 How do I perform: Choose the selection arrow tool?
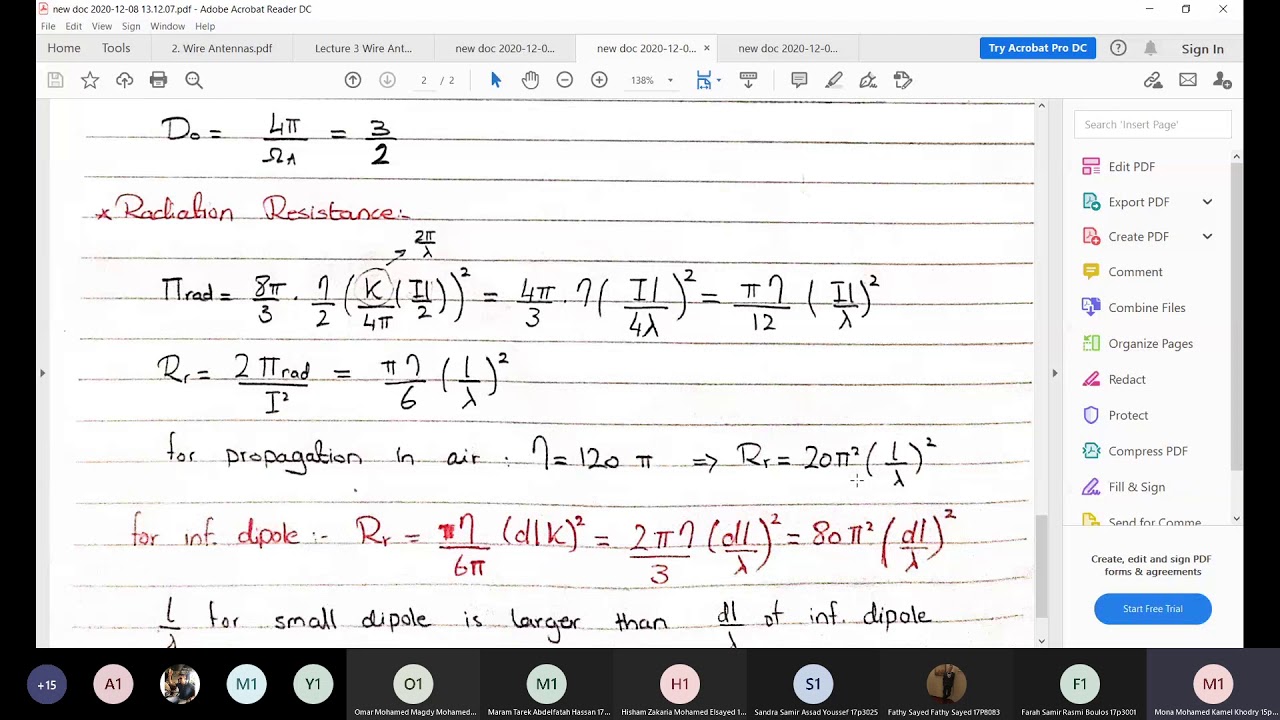(x=496, y=80)
